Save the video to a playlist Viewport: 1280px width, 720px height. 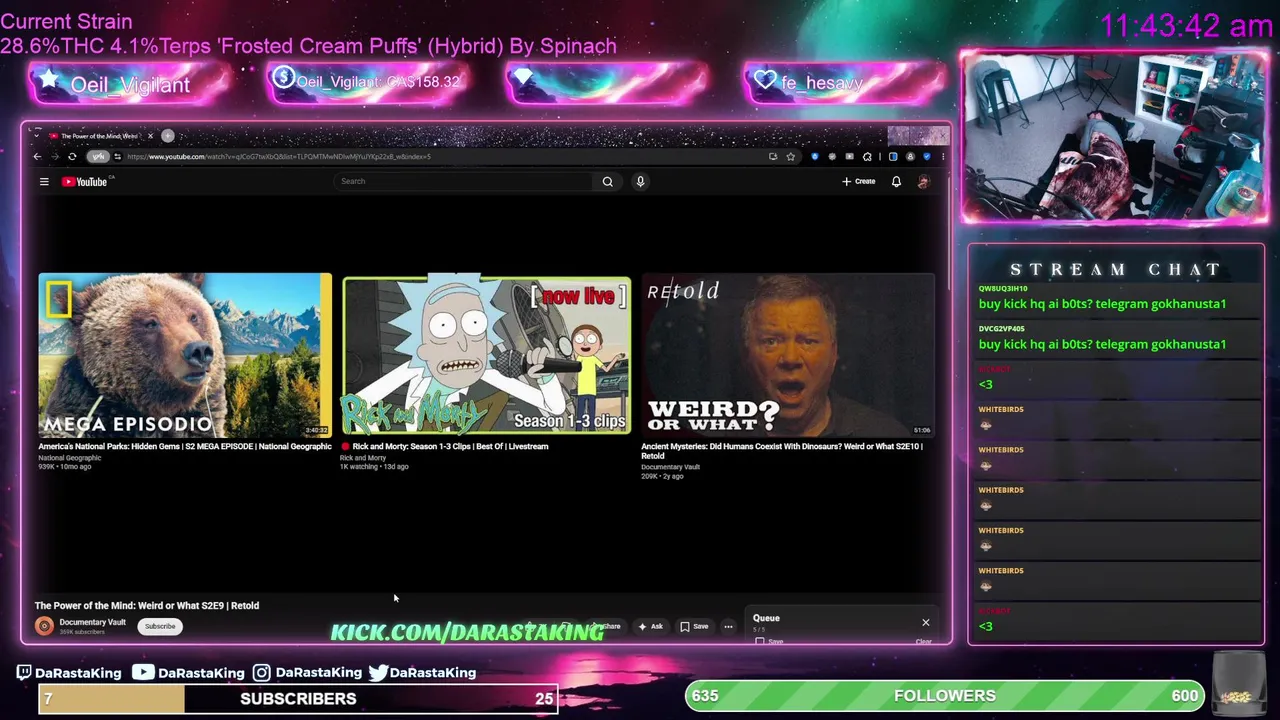[694, 626]
